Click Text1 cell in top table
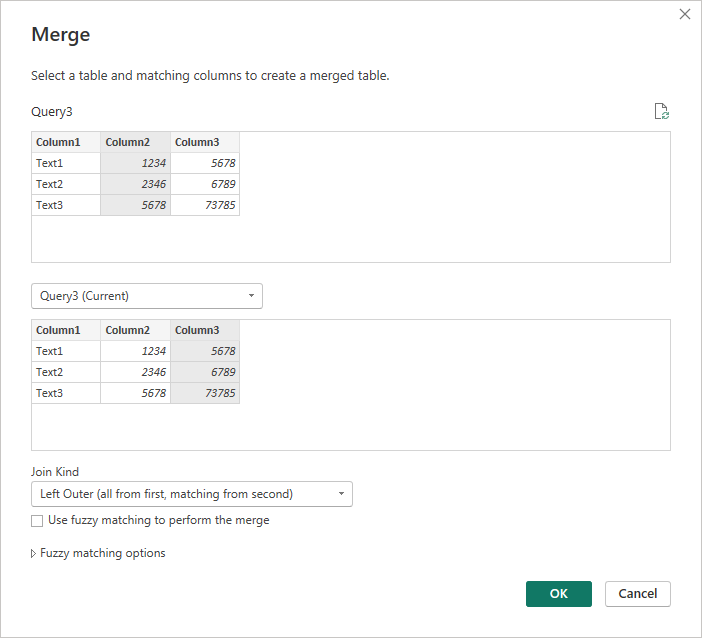Screen dimensions: 702x638 (x=66, y=163)
